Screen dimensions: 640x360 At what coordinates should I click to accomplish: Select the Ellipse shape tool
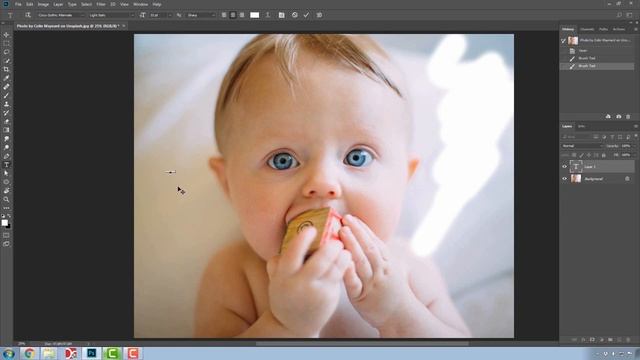pos(6,182)
